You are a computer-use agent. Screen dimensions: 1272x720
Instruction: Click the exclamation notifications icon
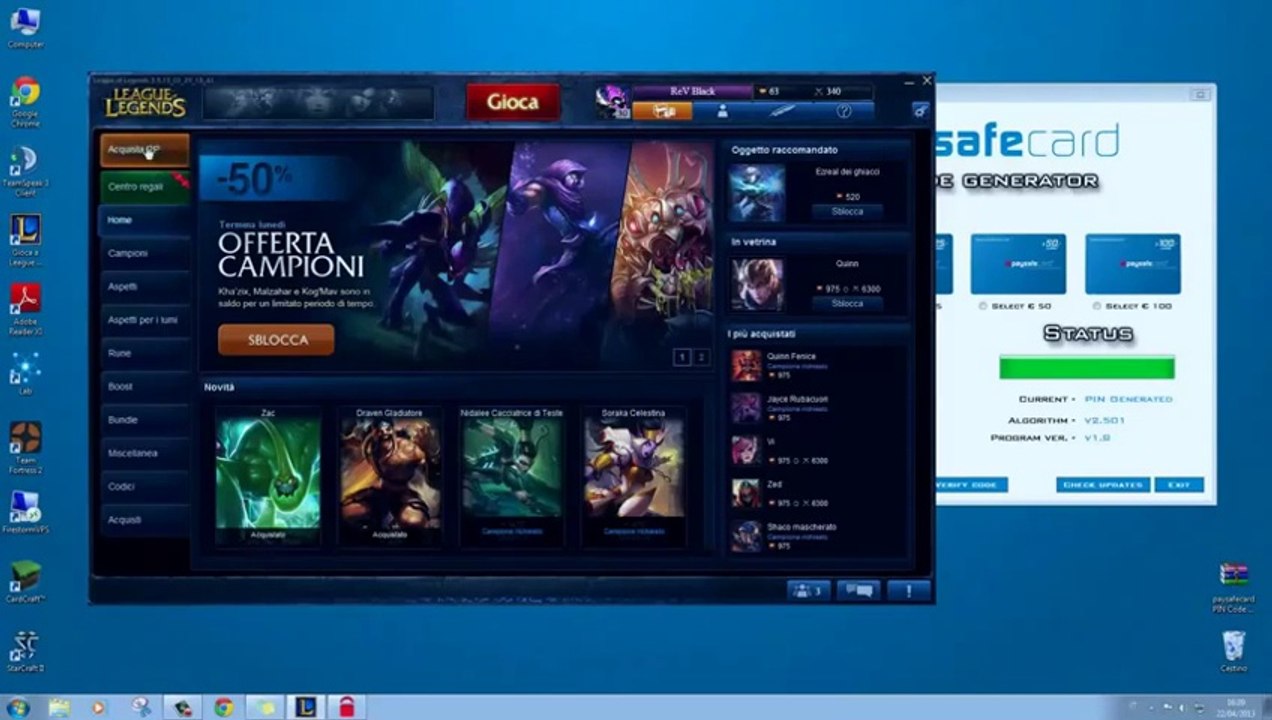[x=908, y=590]
